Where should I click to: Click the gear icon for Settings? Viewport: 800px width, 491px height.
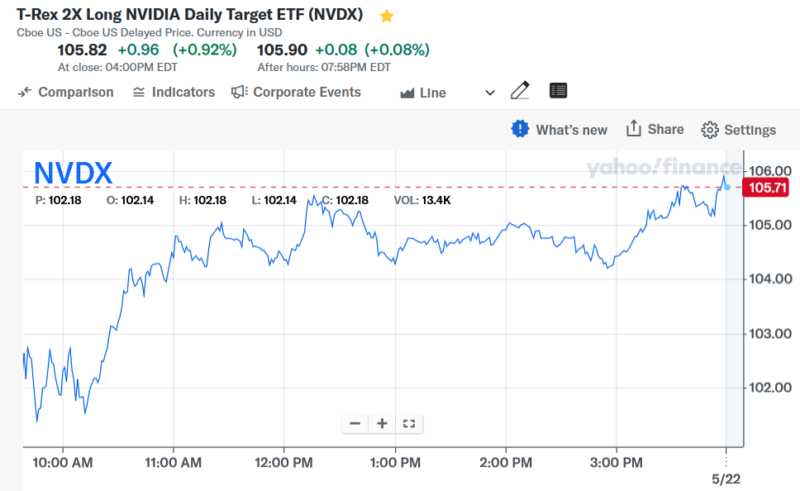point(710,130)
